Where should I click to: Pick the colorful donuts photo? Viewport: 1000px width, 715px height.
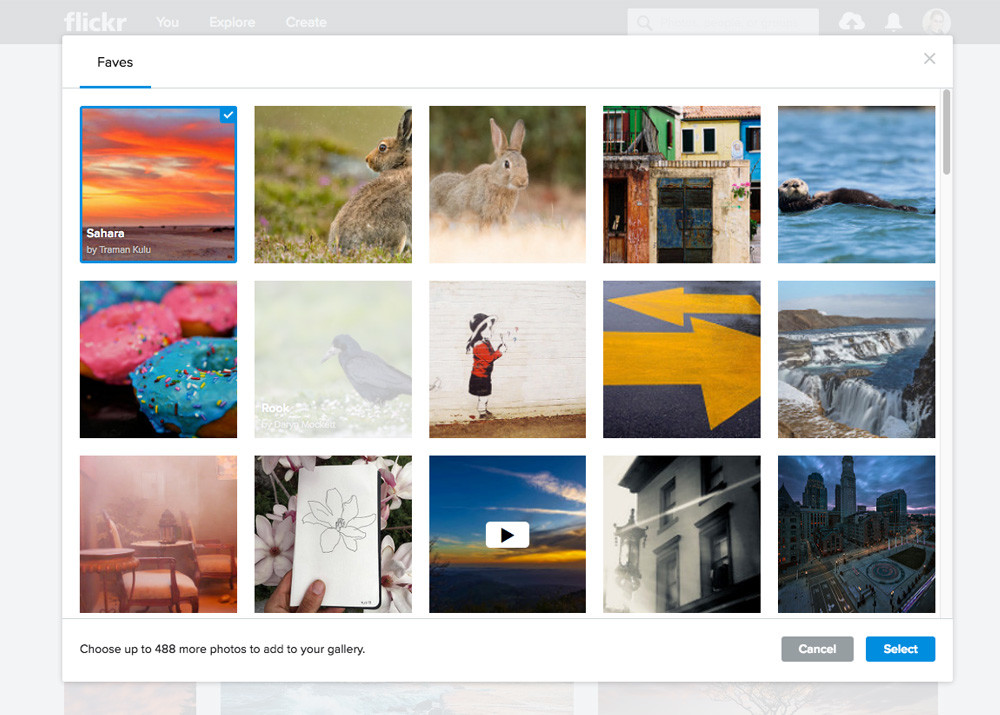tap(157, 359)
